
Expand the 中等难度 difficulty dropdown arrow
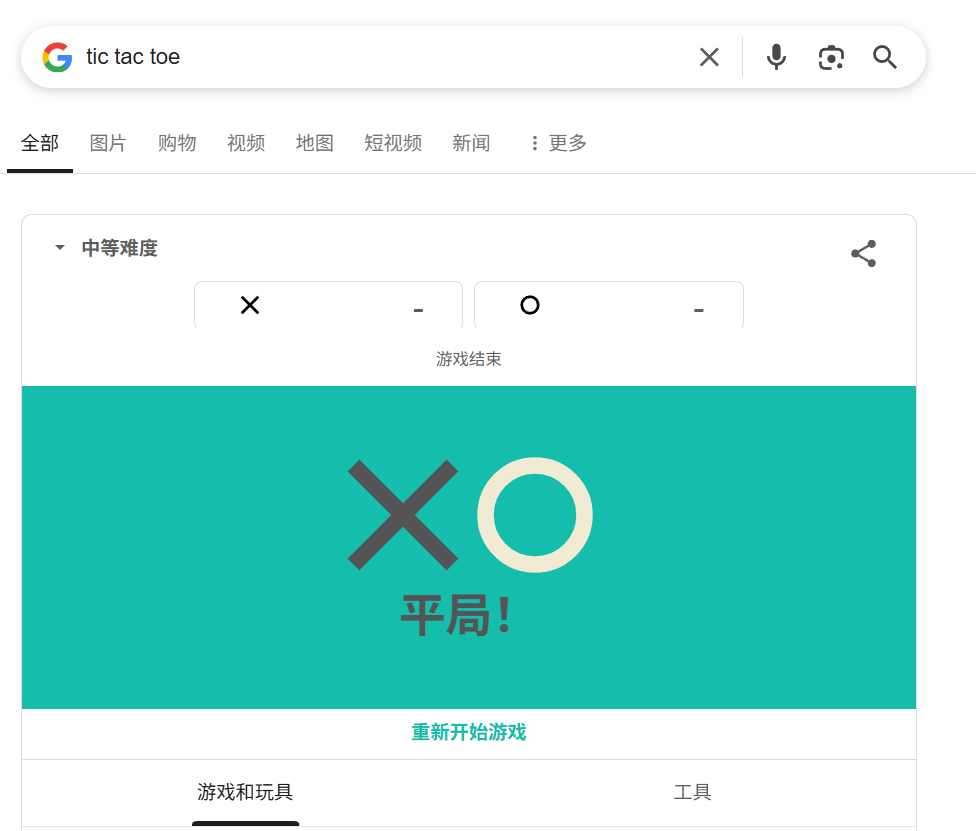click(60, 248)
